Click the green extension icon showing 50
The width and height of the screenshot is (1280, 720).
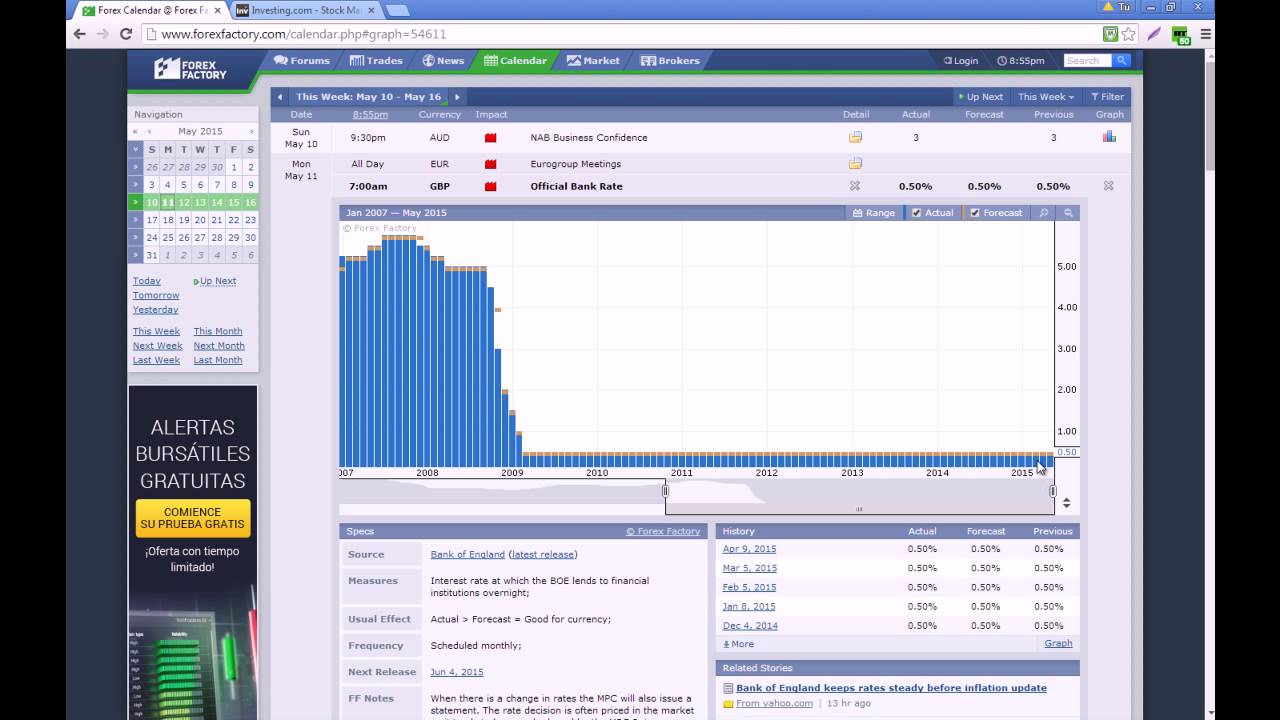coord(1181,35)
